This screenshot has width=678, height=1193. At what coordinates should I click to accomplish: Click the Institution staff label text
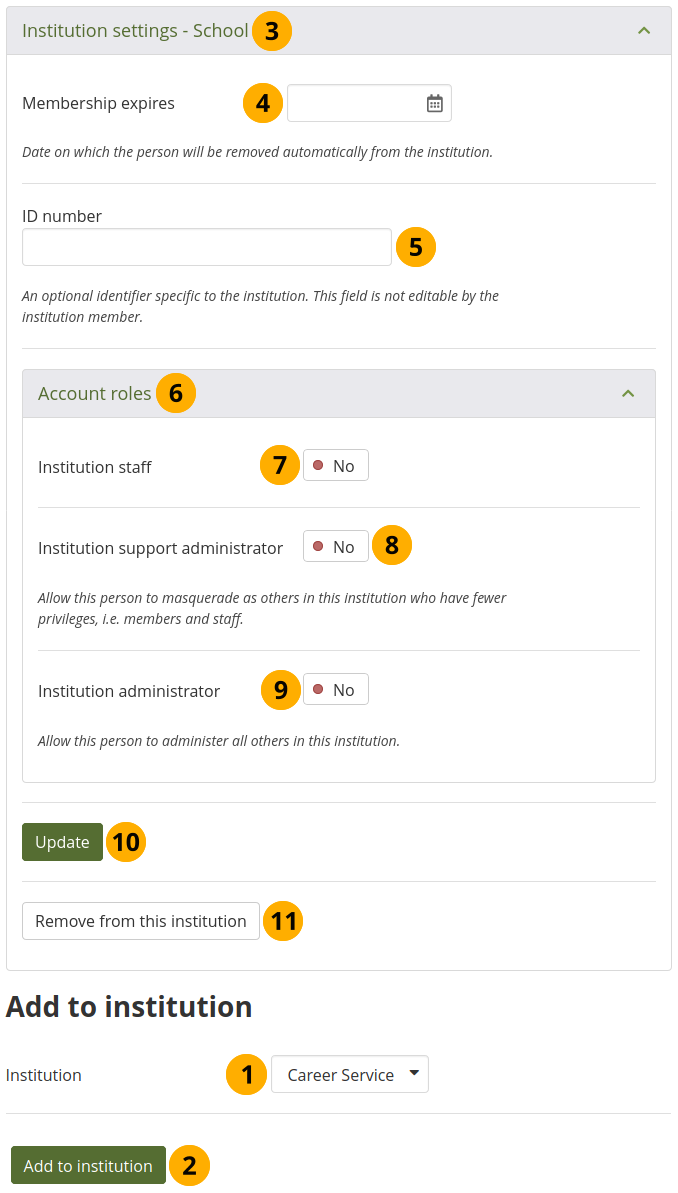tap(95, 467)
